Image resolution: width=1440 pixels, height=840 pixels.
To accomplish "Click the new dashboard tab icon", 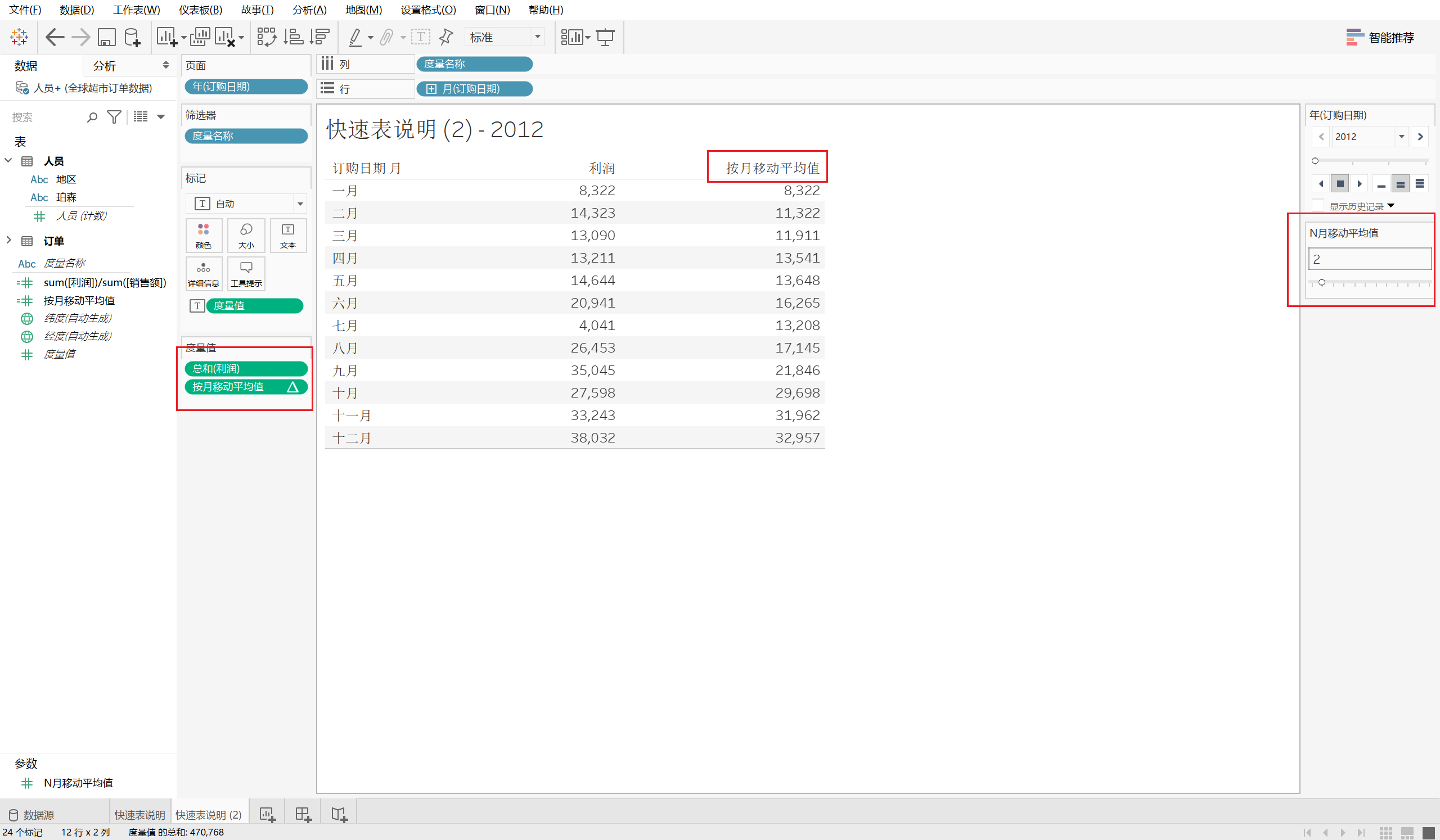I will pyautogui.click(x=303, y=814).
